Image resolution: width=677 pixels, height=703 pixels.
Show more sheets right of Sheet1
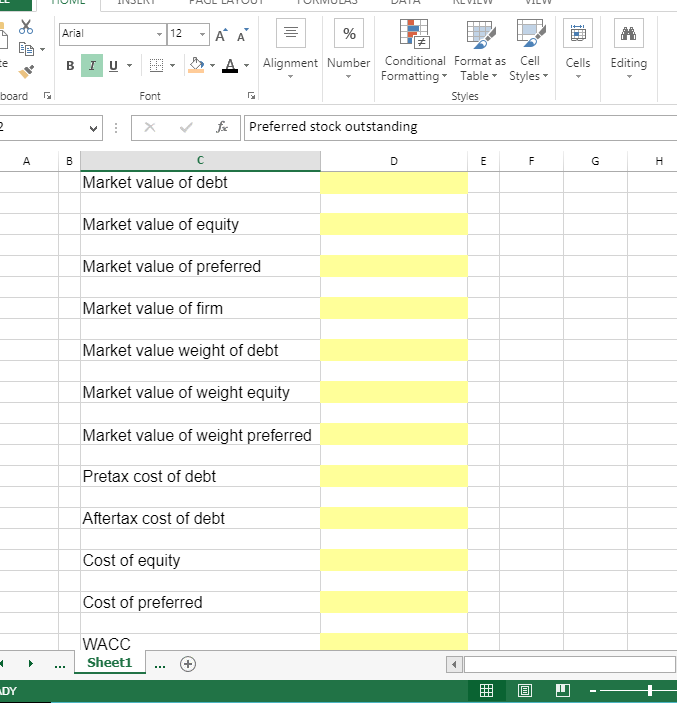click(x=160, y=665)
